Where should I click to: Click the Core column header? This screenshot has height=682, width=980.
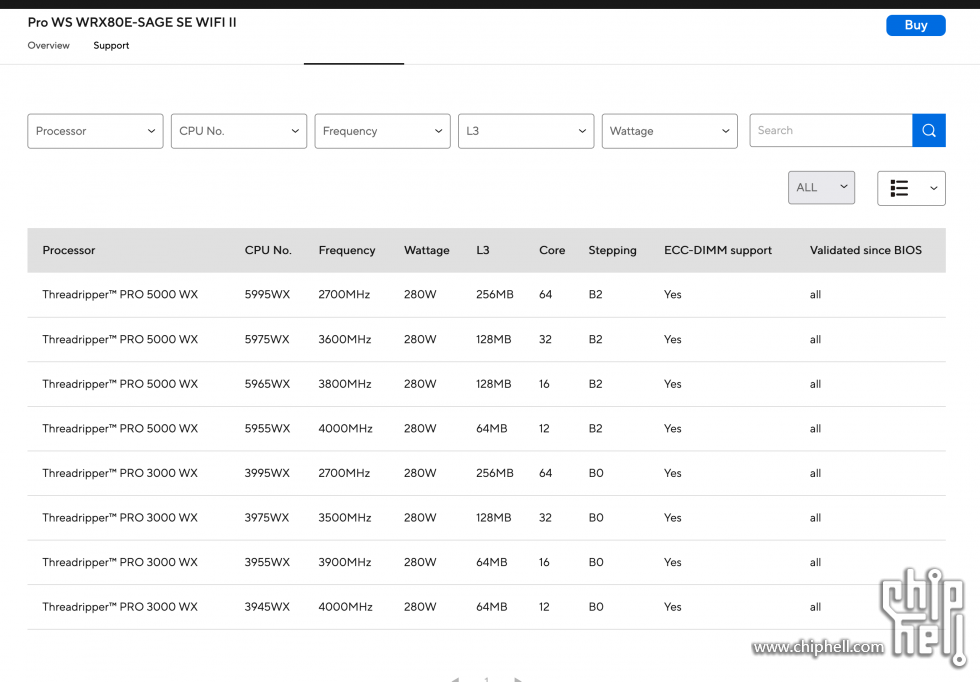[552, 250]
